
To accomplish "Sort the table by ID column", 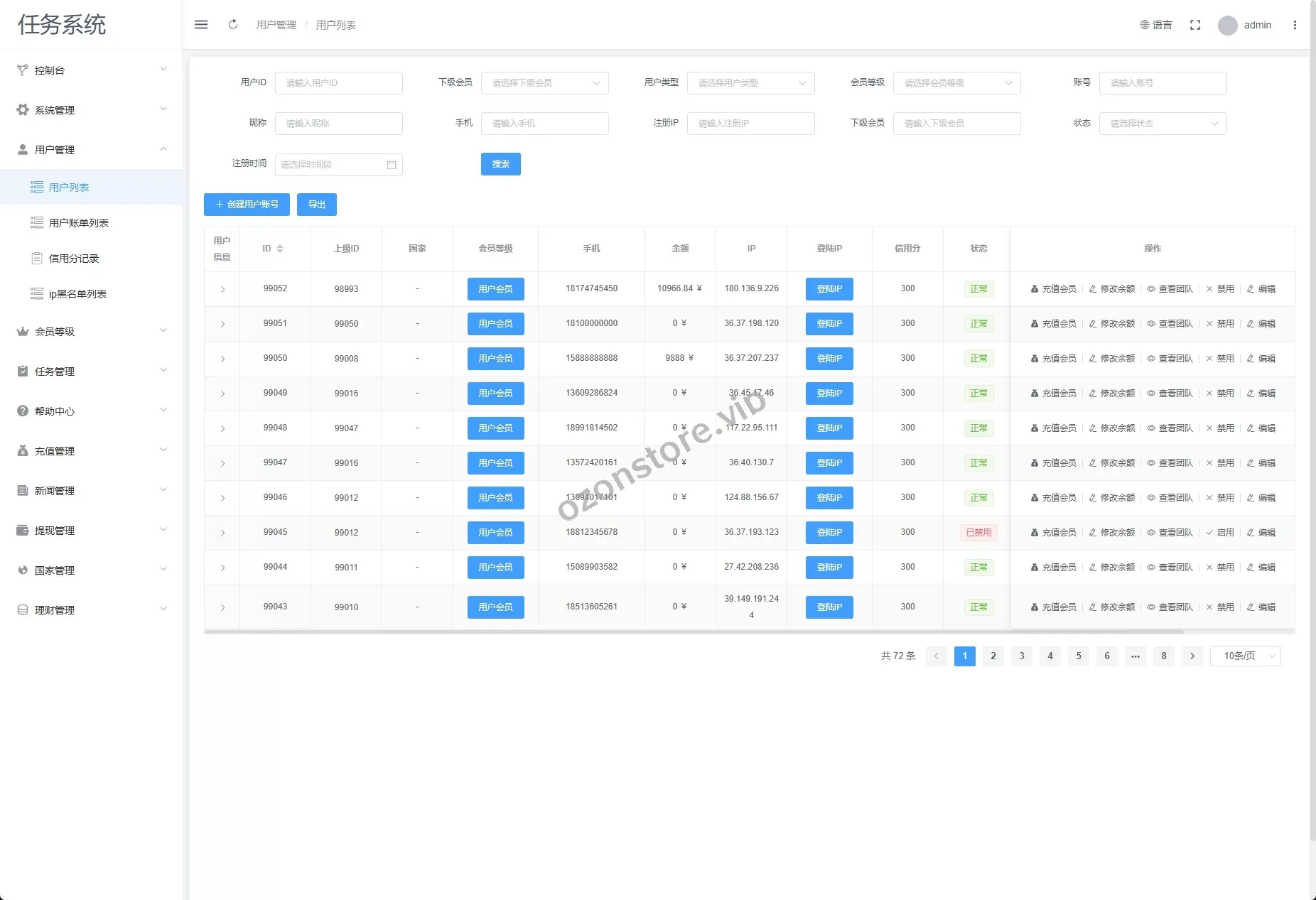I will coord(279,249).
